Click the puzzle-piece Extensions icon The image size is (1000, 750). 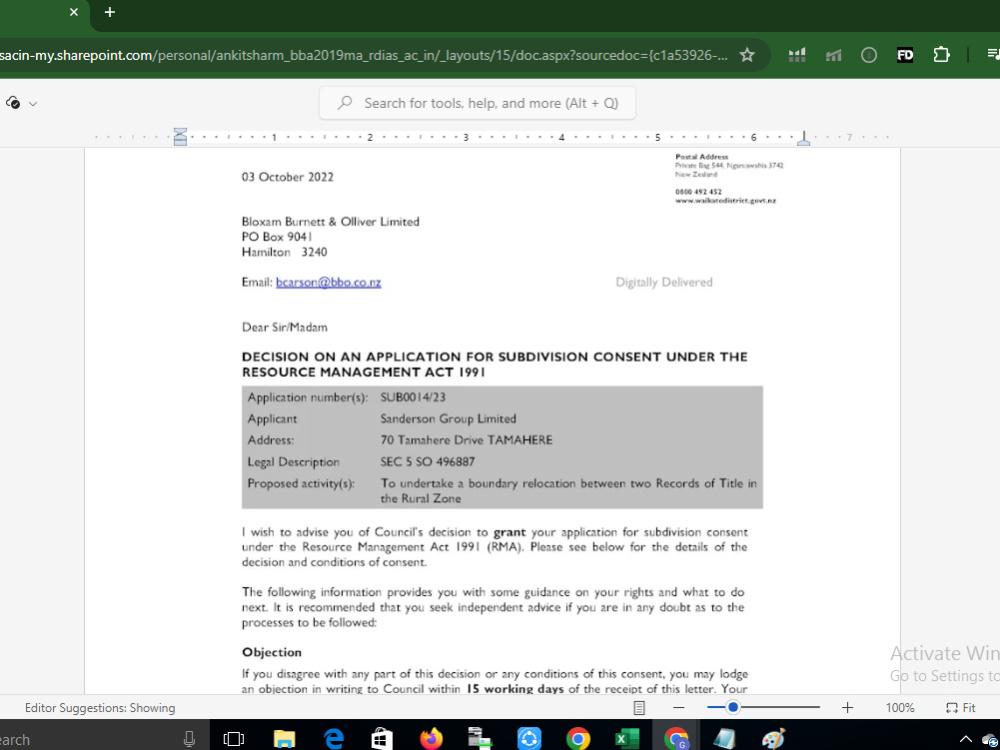point(941,54)
